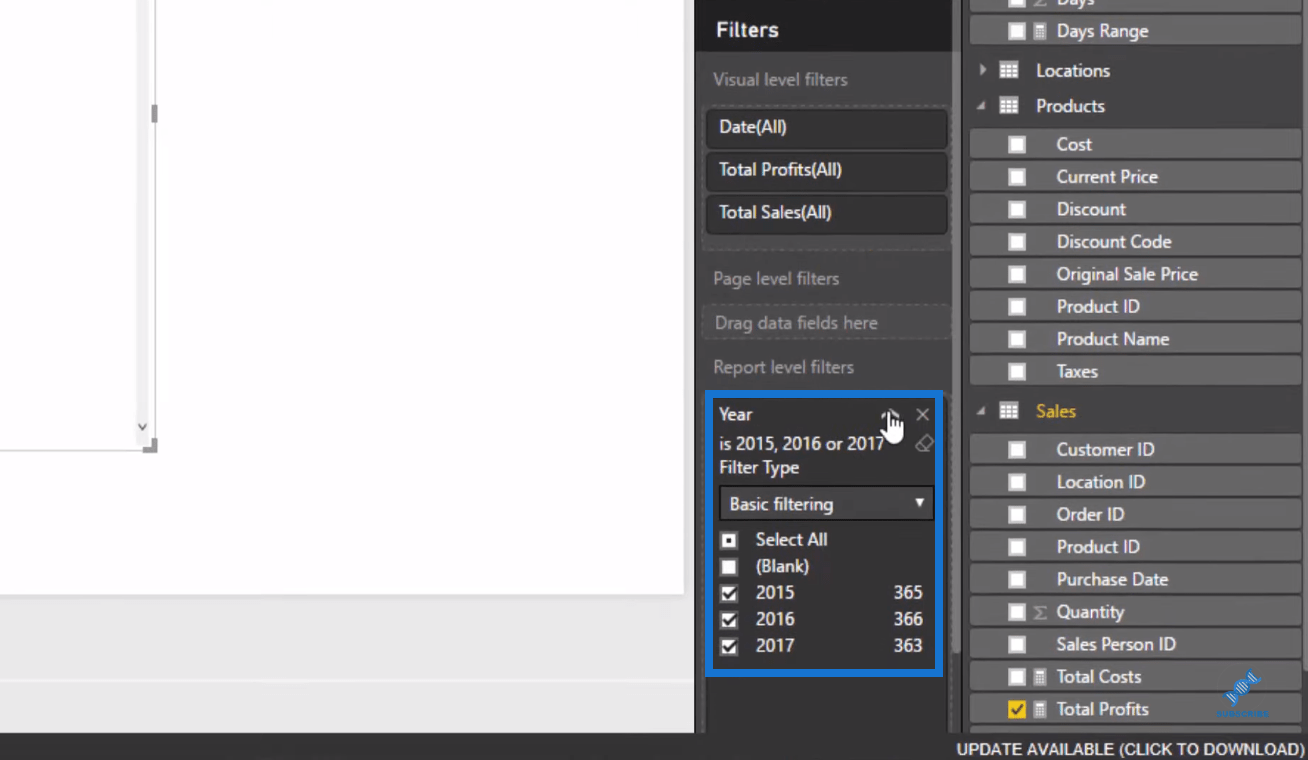This screenshot has width=1308, height=760.
Task: Uncheck the Total Profits field checkbox
Action: (1017, 709)
